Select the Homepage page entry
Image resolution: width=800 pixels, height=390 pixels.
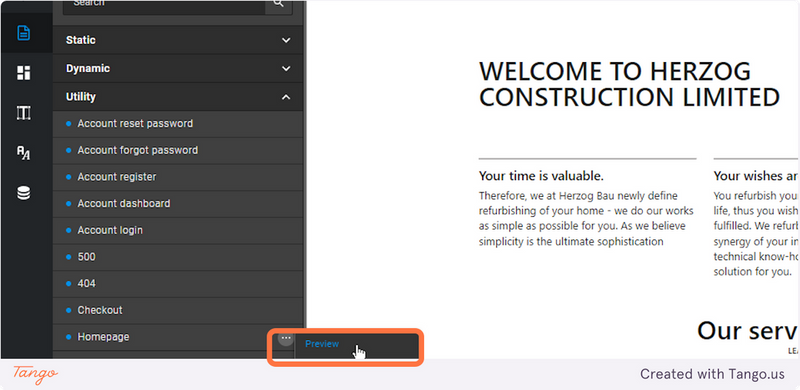tap(178, 337)
